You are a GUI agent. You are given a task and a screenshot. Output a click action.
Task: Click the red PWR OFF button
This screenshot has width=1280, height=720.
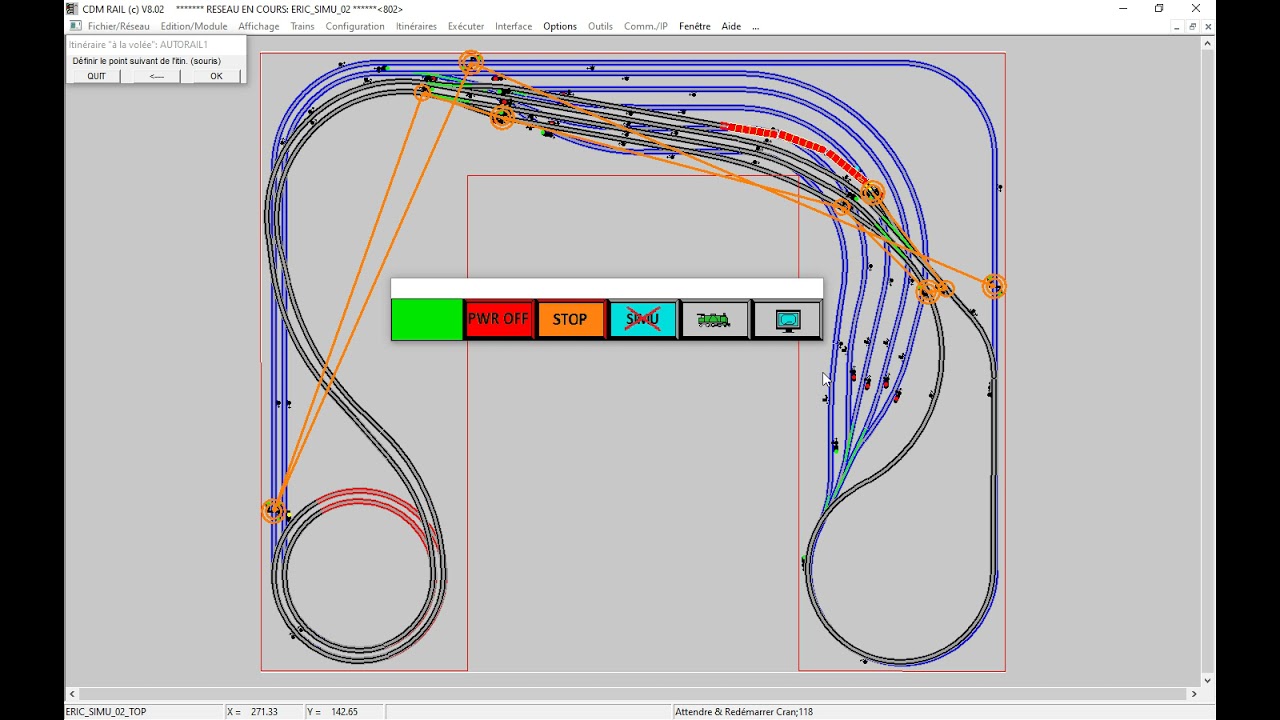498,319
